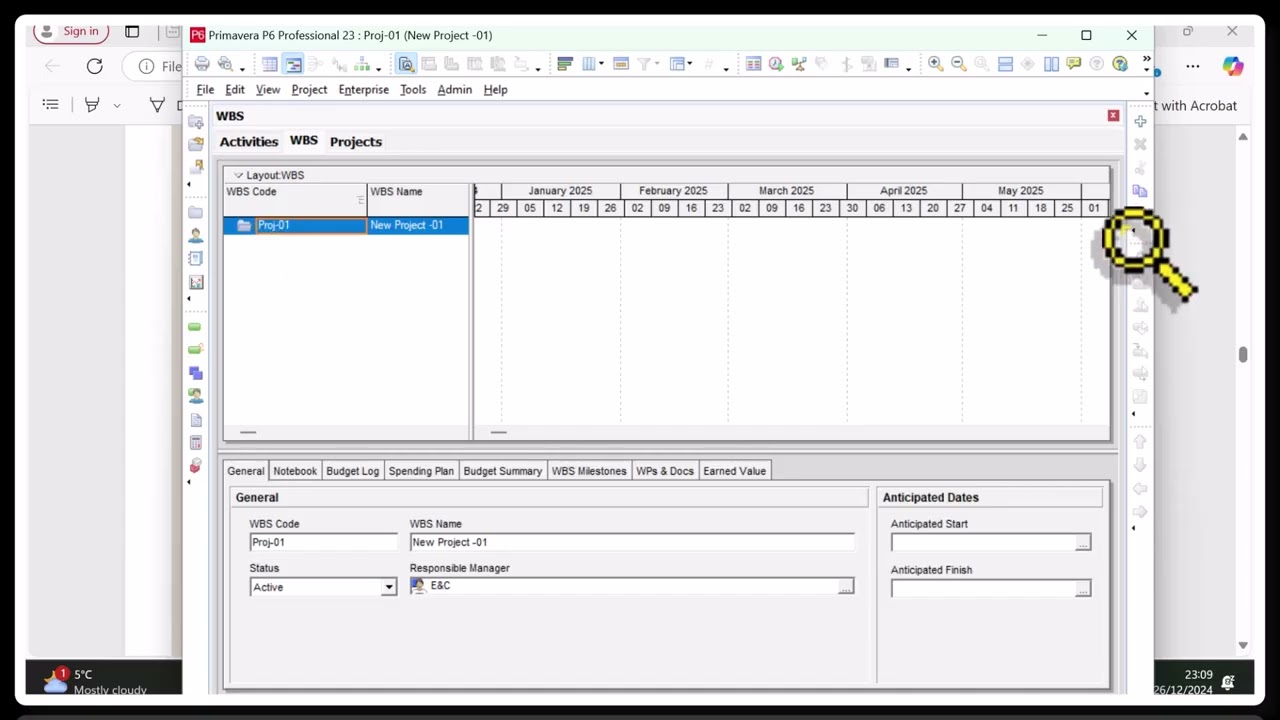Open the Earned Value tab
The height and width of the screenshot is (720, 1280).
point(735,471)
